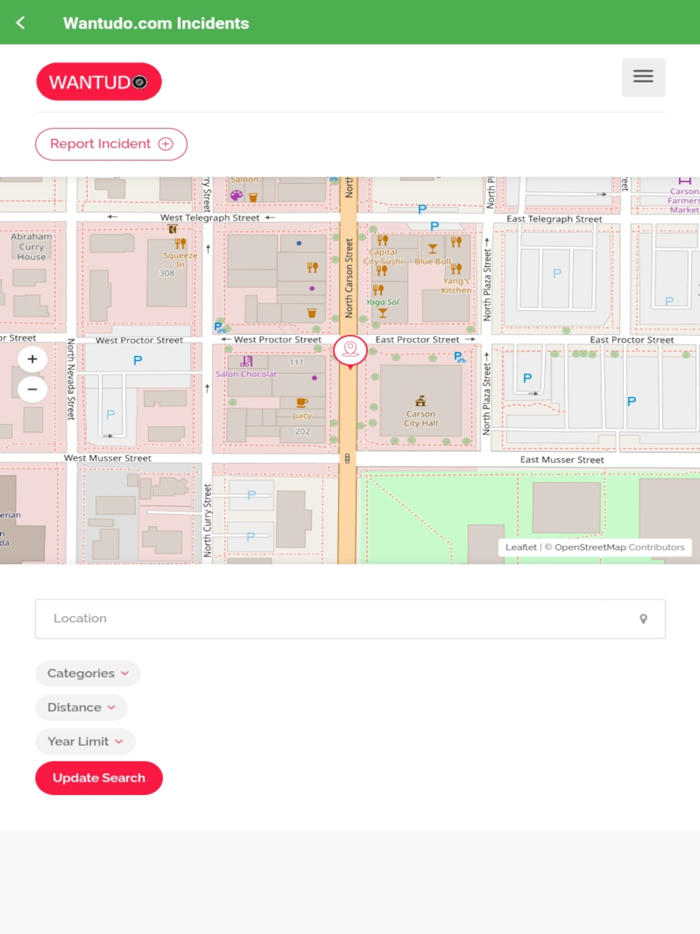
Task: Tap the pin icon in Location field
Action: 643,619
